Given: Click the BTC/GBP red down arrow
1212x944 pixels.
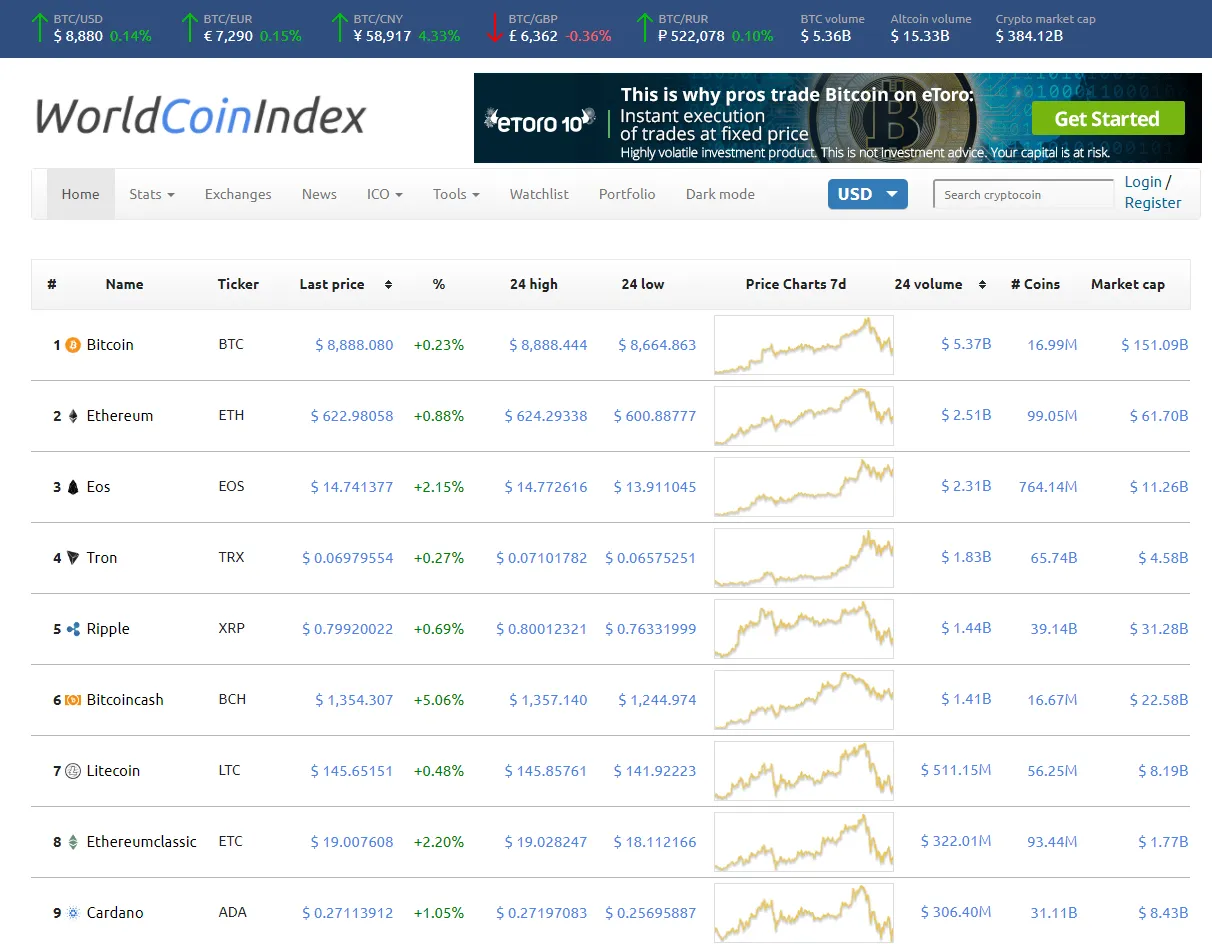Looking at the screenshot, I should pos(494,28).
